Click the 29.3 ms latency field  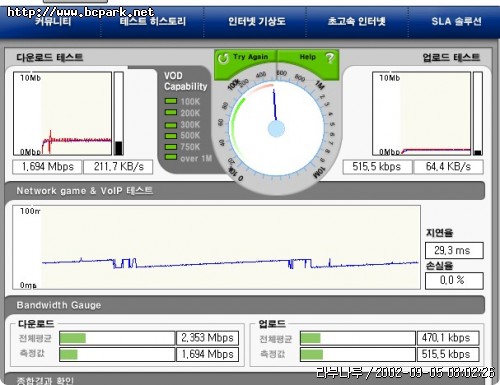tap(454, 250)
